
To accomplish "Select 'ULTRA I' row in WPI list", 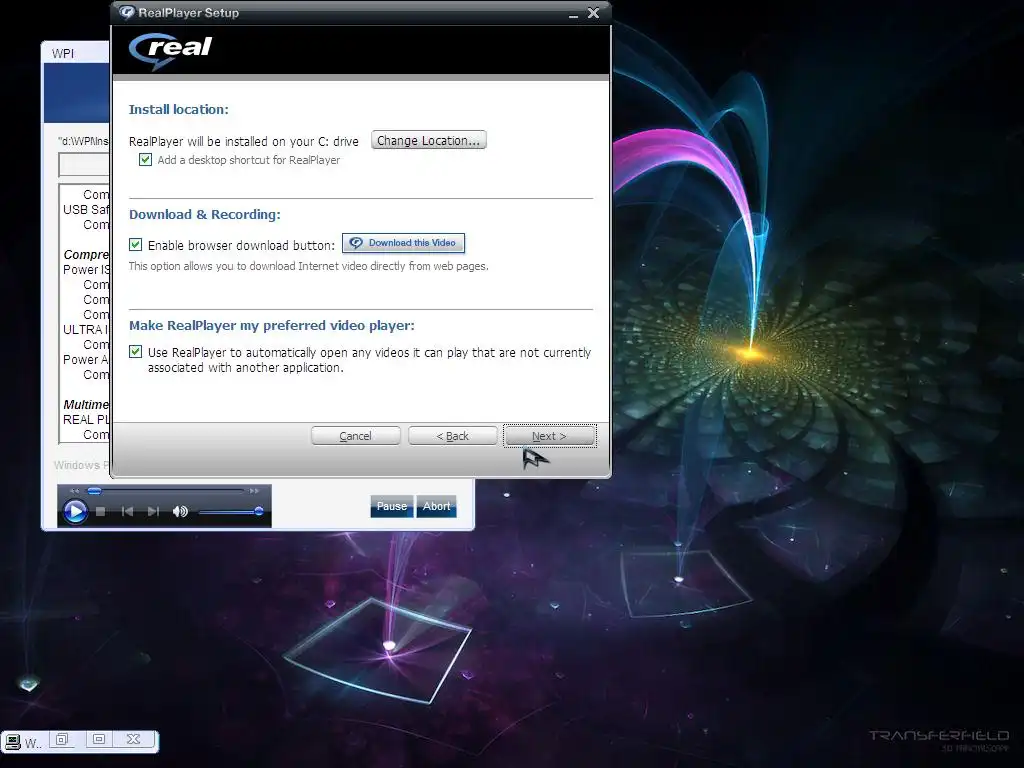I will 86,330.
